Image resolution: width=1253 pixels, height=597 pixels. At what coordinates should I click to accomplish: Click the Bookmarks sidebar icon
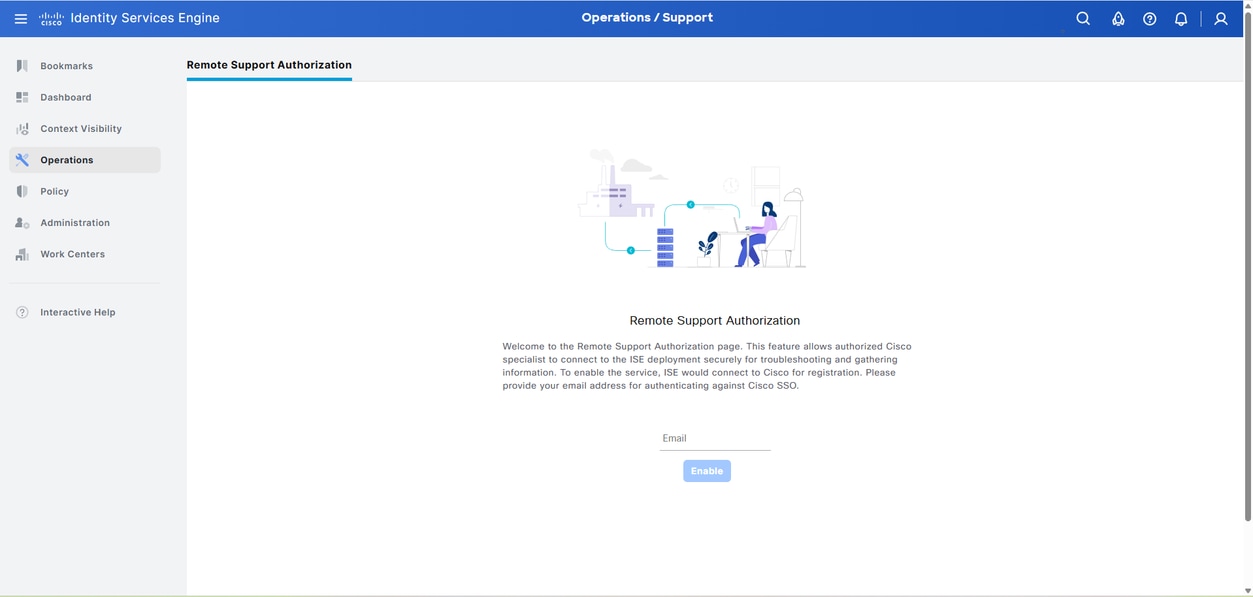(x=21, y=65)
